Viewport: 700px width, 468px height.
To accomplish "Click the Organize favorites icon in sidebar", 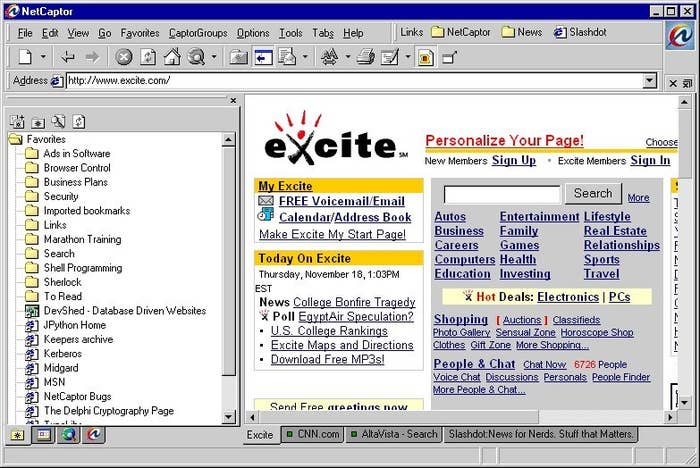I will [38, 122].
